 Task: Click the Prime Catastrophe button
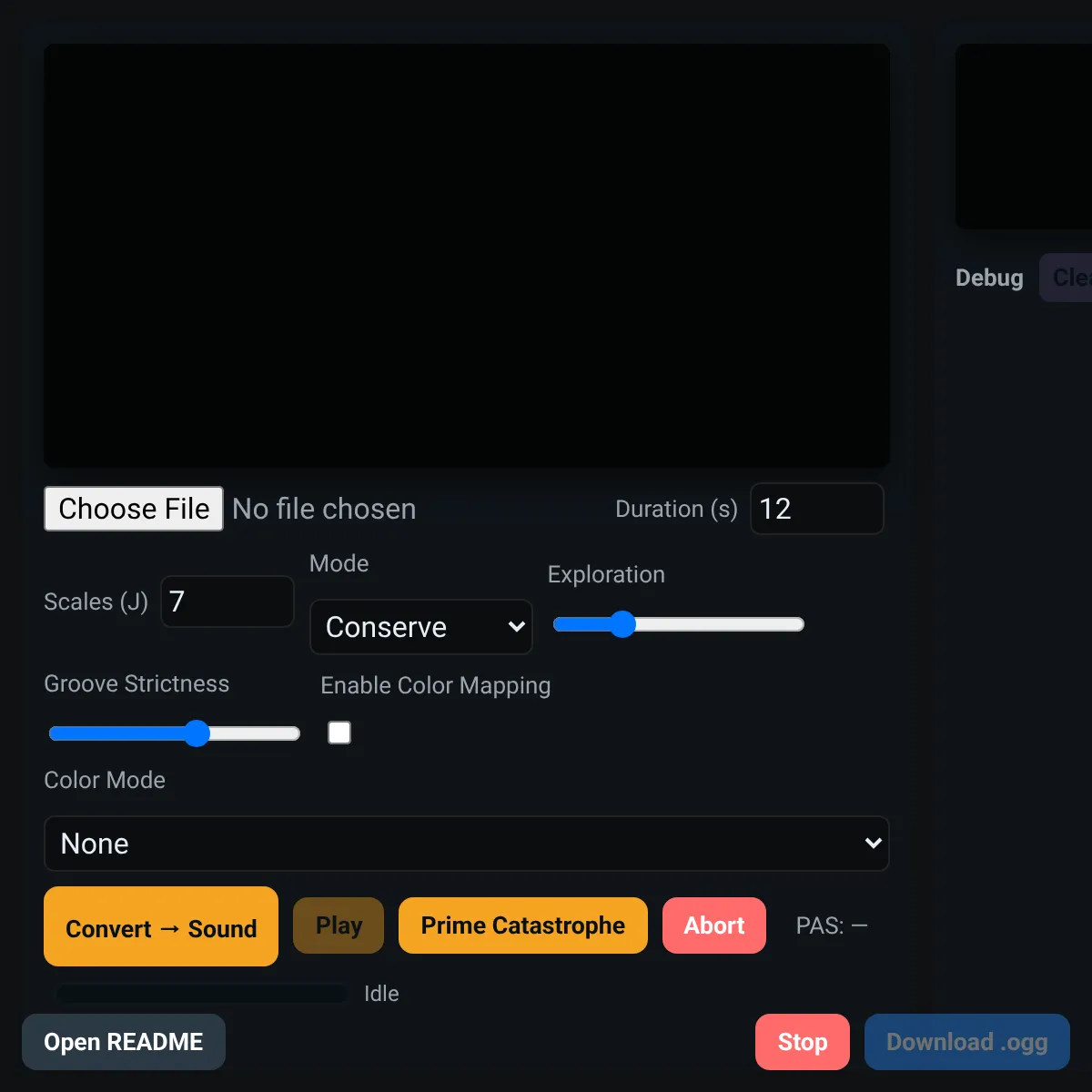(523, 925)
